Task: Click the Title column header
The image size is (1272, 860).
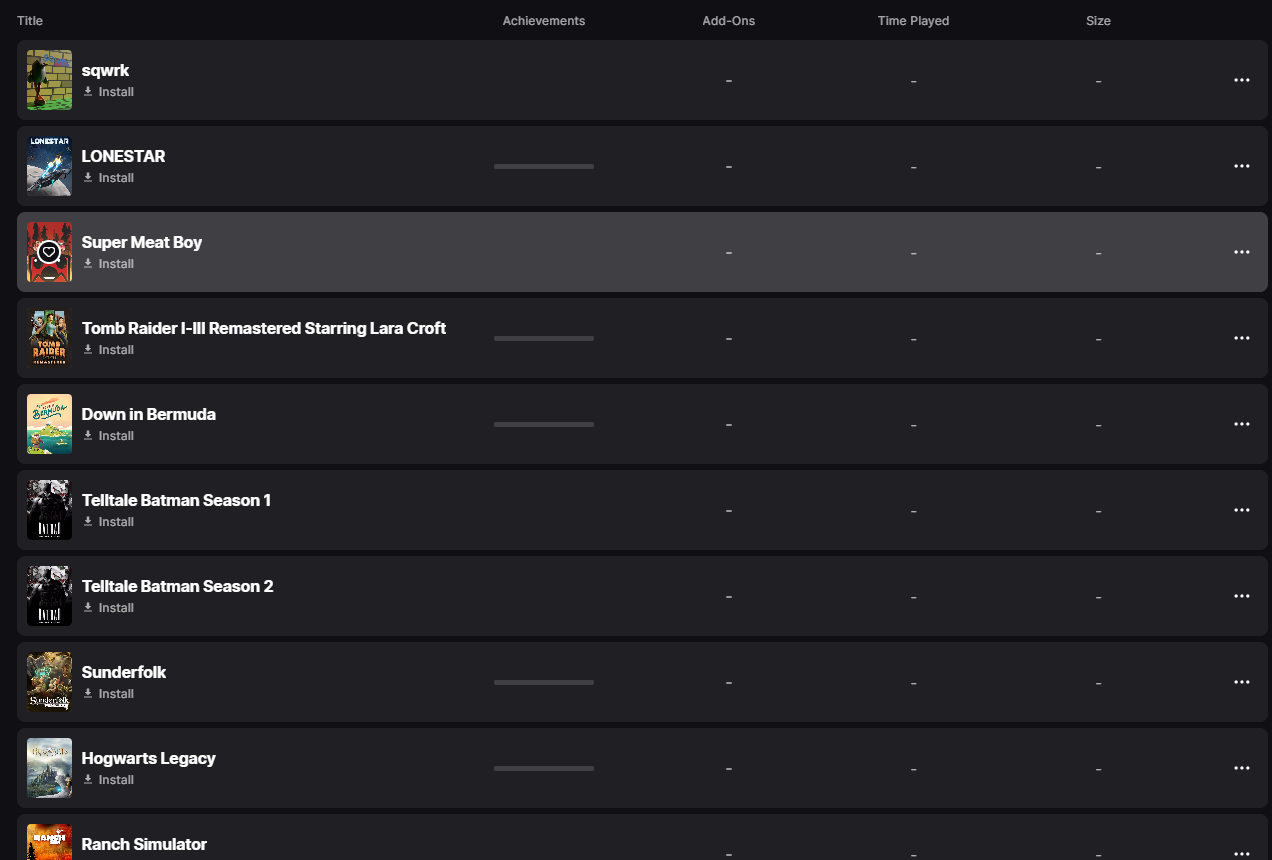Action: coord(30,21)
